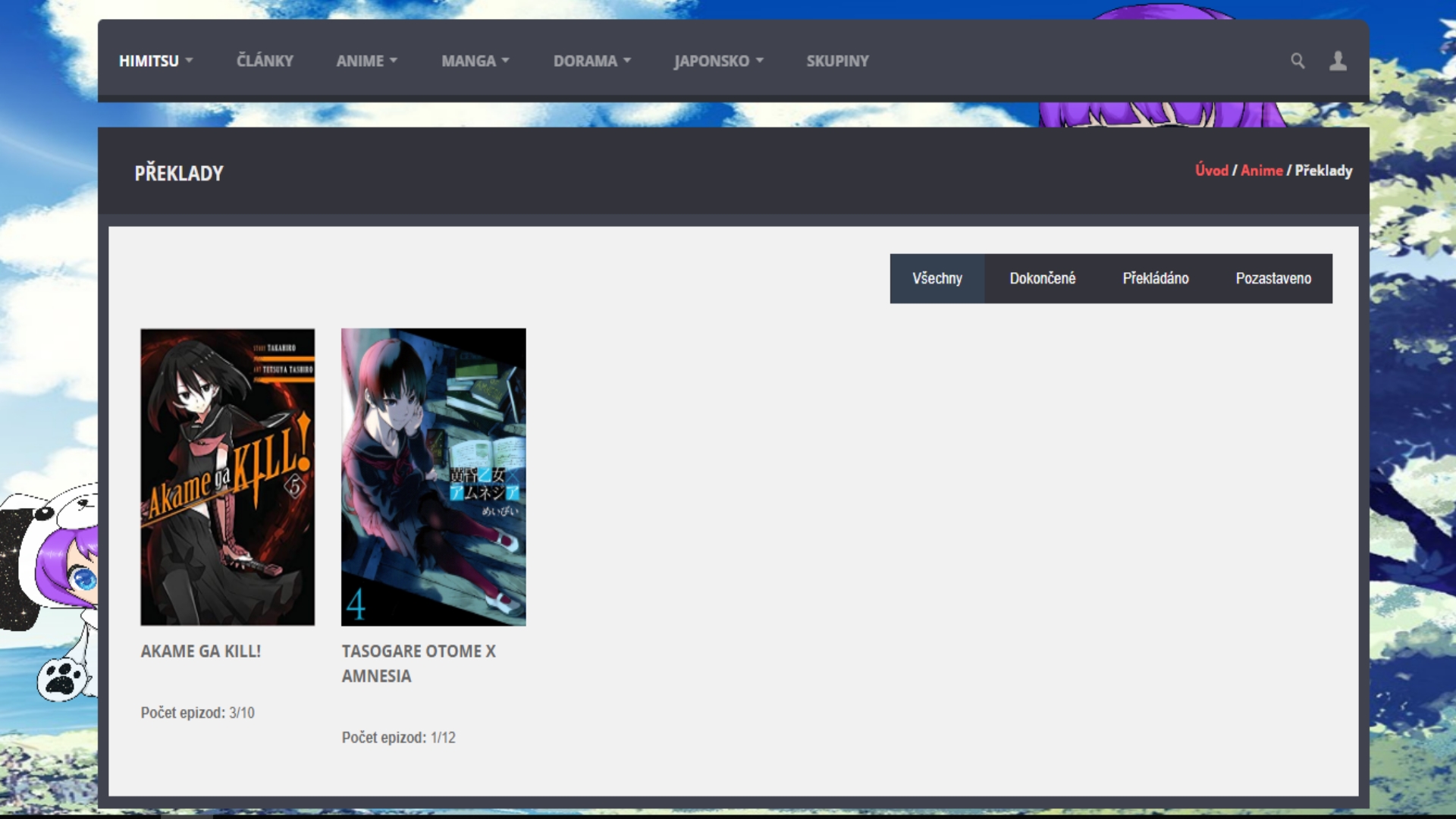Open the SKUPINY menu item
This screenshot has width=1456, height=819.
click(x=837, y=61)
